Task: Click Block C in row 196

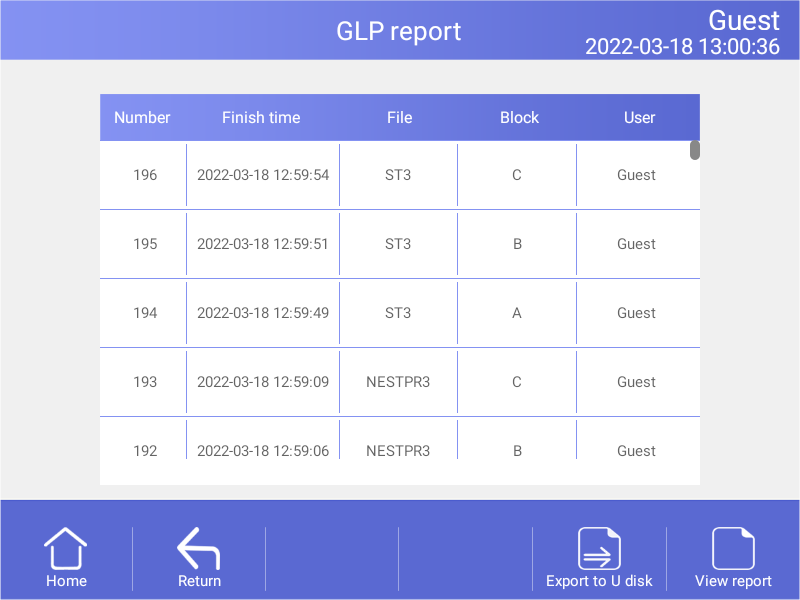Action: pos(517,175)
